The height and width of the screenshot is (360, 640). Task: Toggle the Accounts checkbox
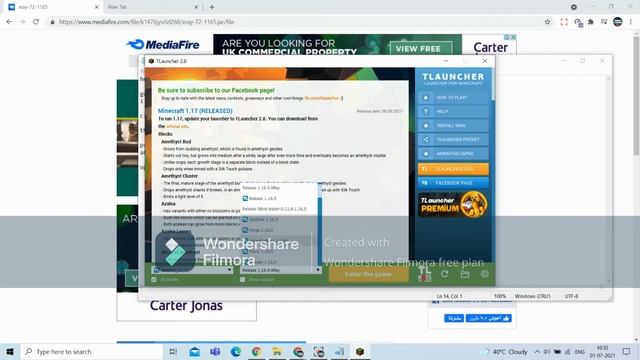[154, 280]
